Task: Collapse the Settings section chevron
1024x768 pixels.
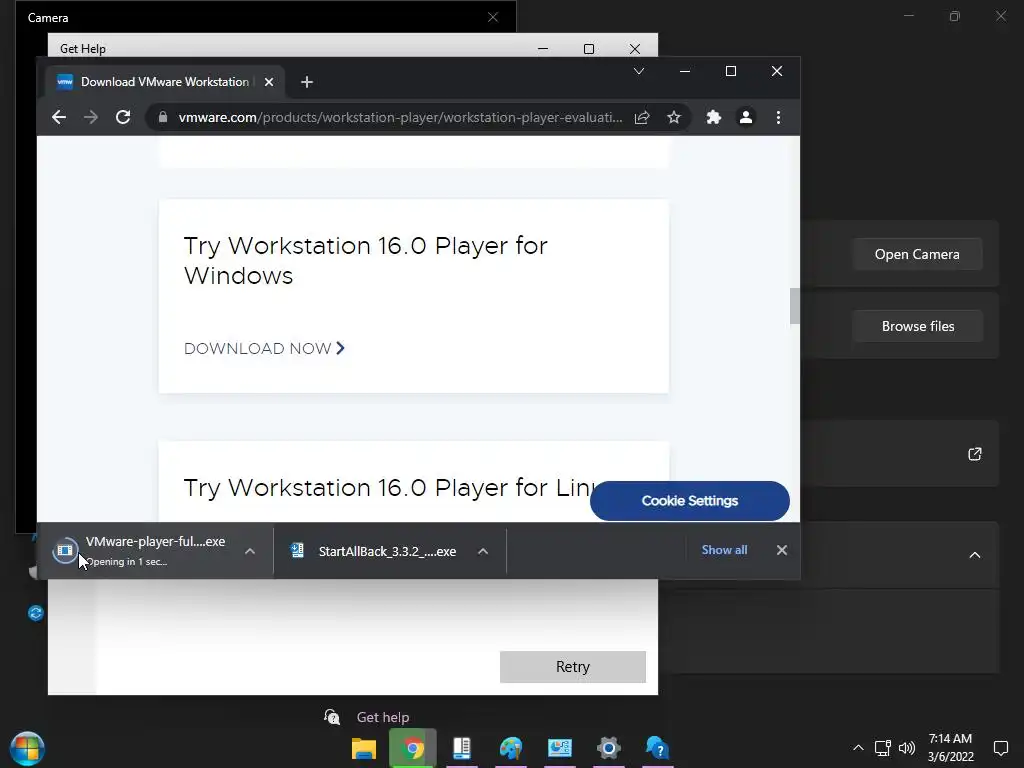Action: click(974, 555)
